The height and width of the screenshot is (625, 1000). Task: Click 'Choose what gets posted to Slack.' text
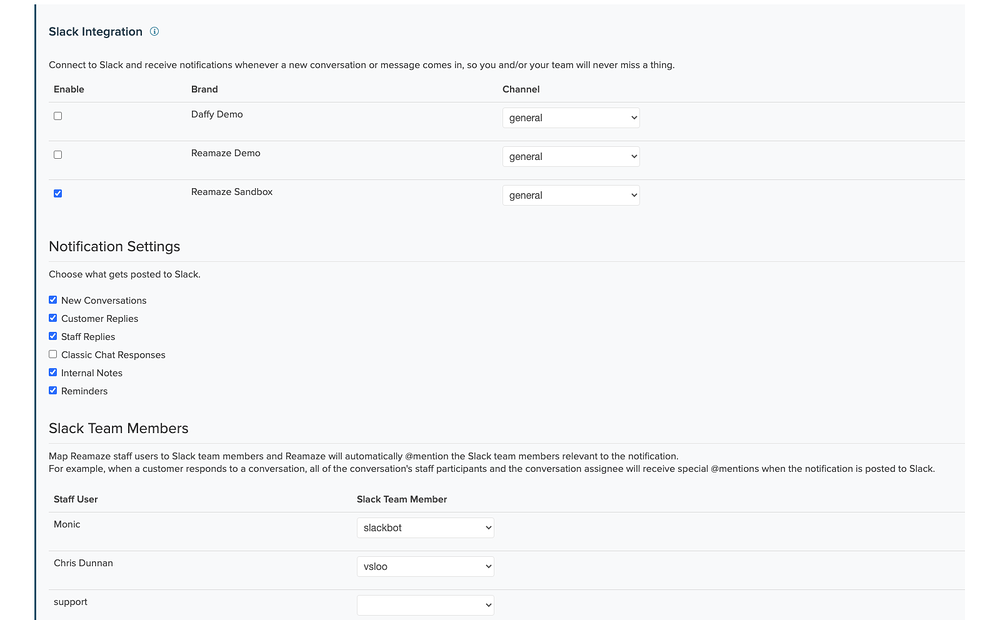pos(124,274)
